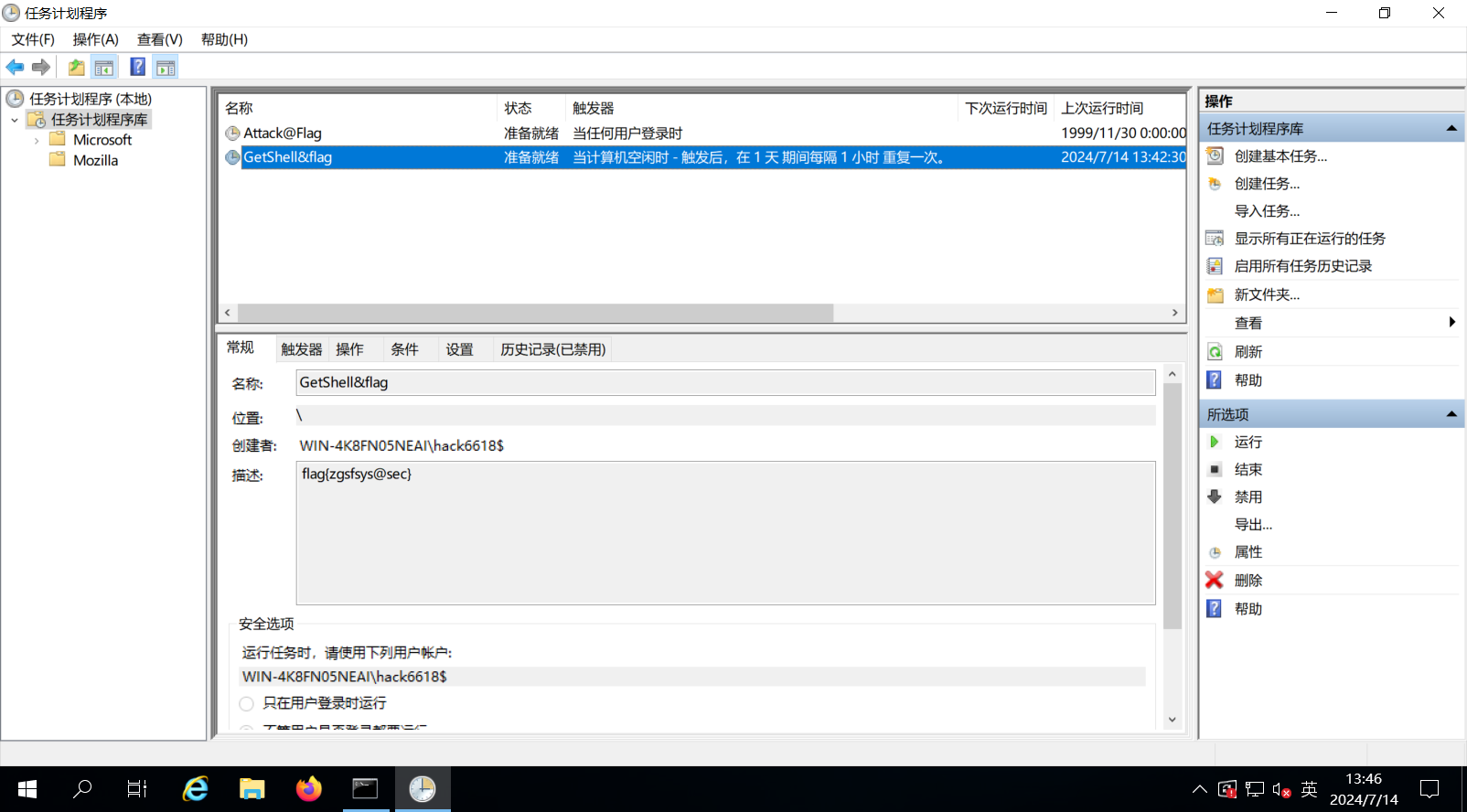Select the Attack@Flag task row

pyautogui.click(x=283, y=134)
